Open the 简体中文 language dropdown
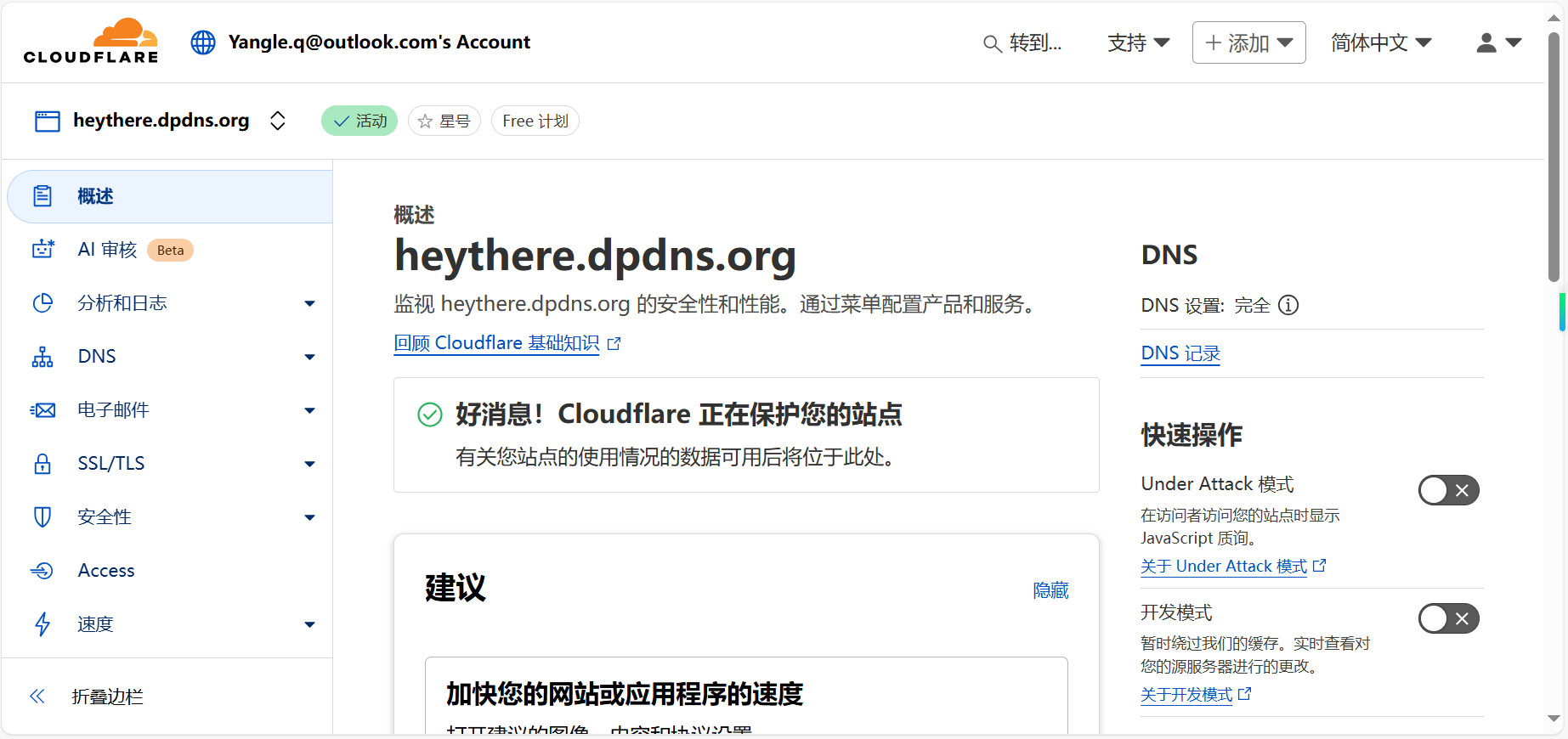 (x=1381, y=43)
